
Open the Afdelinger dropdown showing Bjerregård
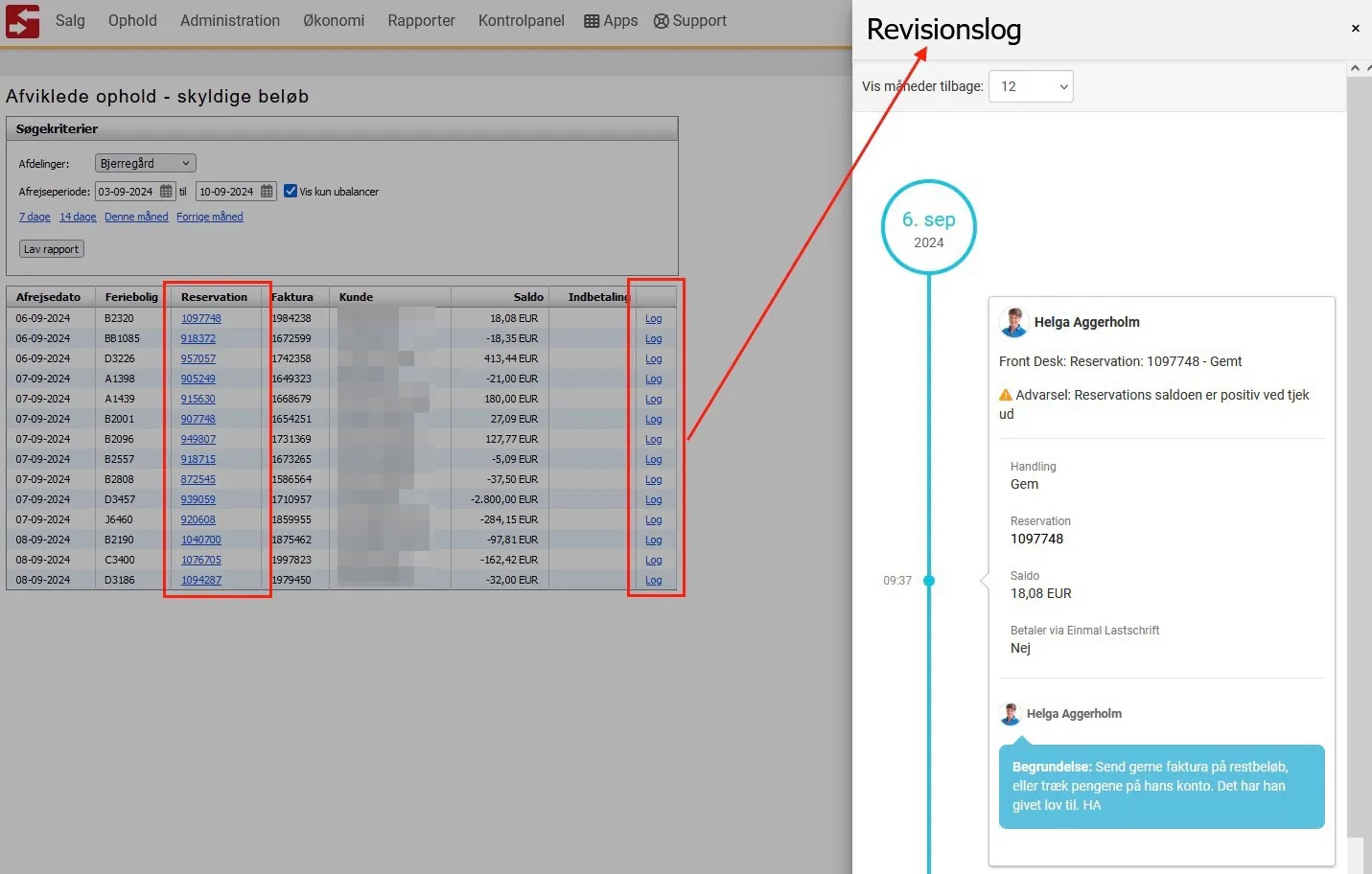click(146, 164)
